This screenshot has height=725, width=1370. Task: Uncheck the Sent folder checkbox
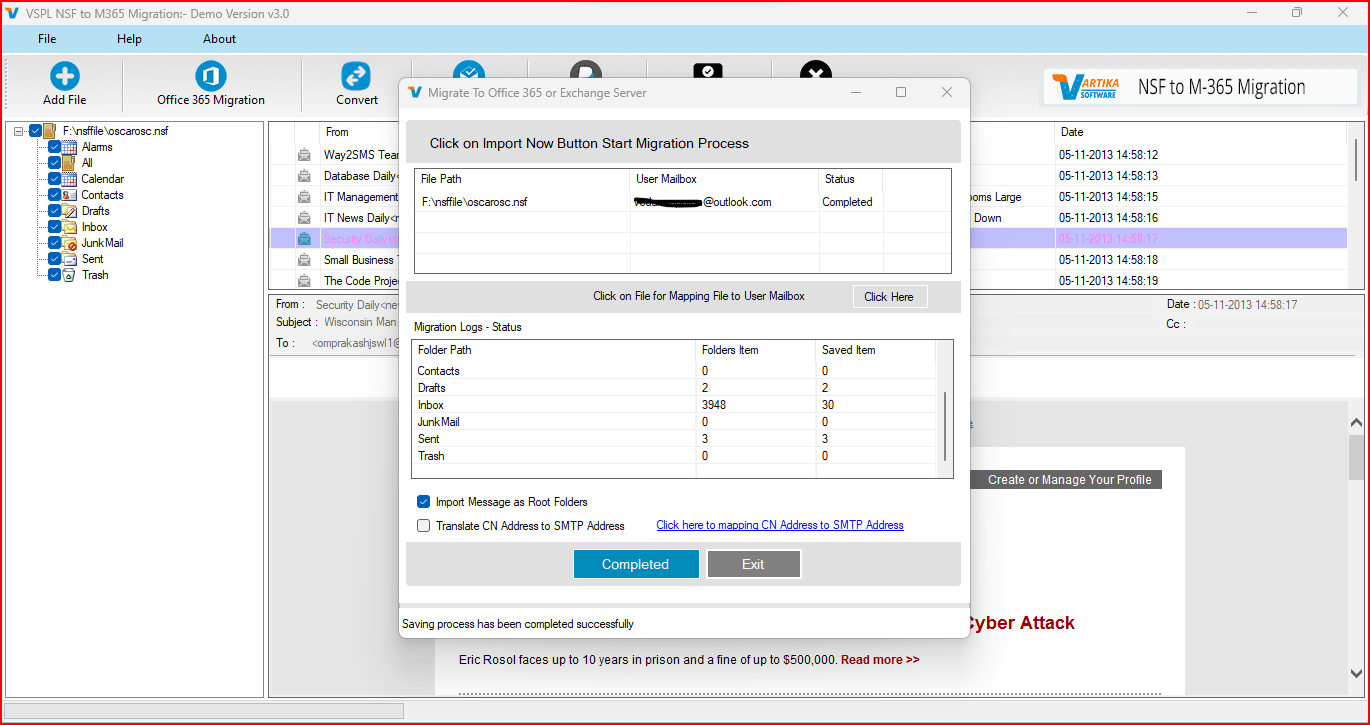55,259
